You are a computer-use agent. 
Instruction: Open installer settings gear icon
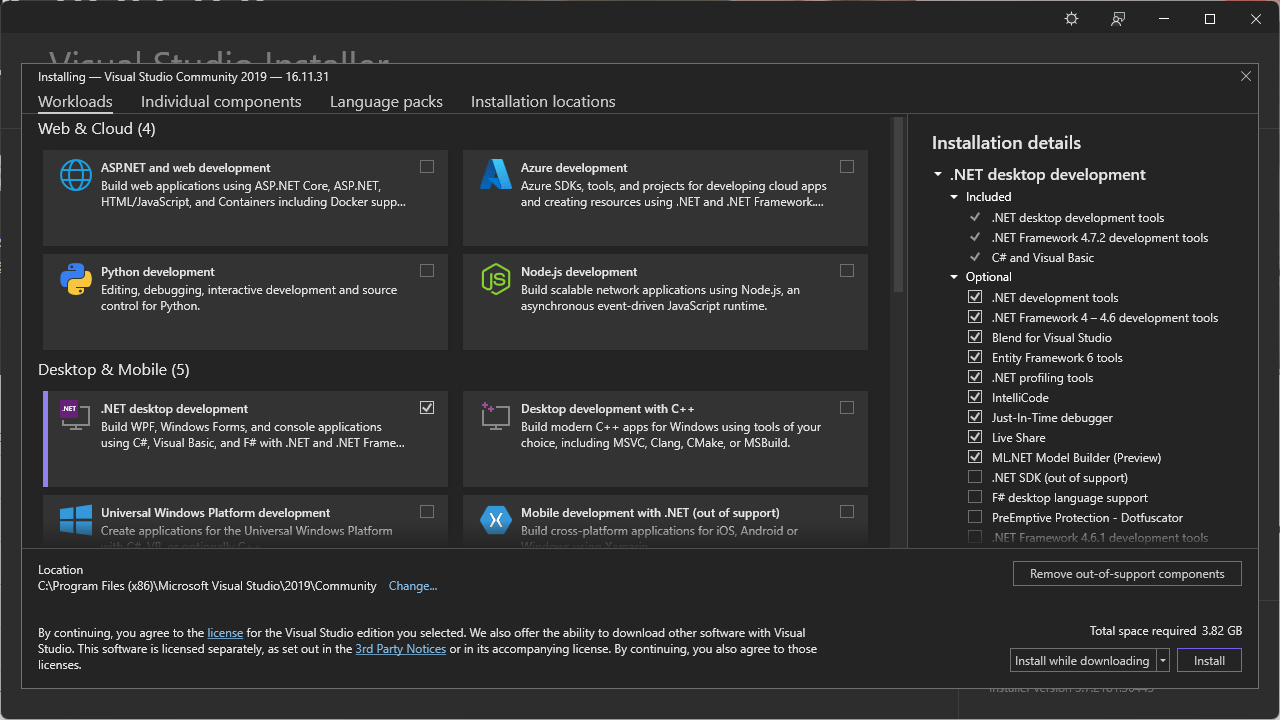click(1072, 19)
